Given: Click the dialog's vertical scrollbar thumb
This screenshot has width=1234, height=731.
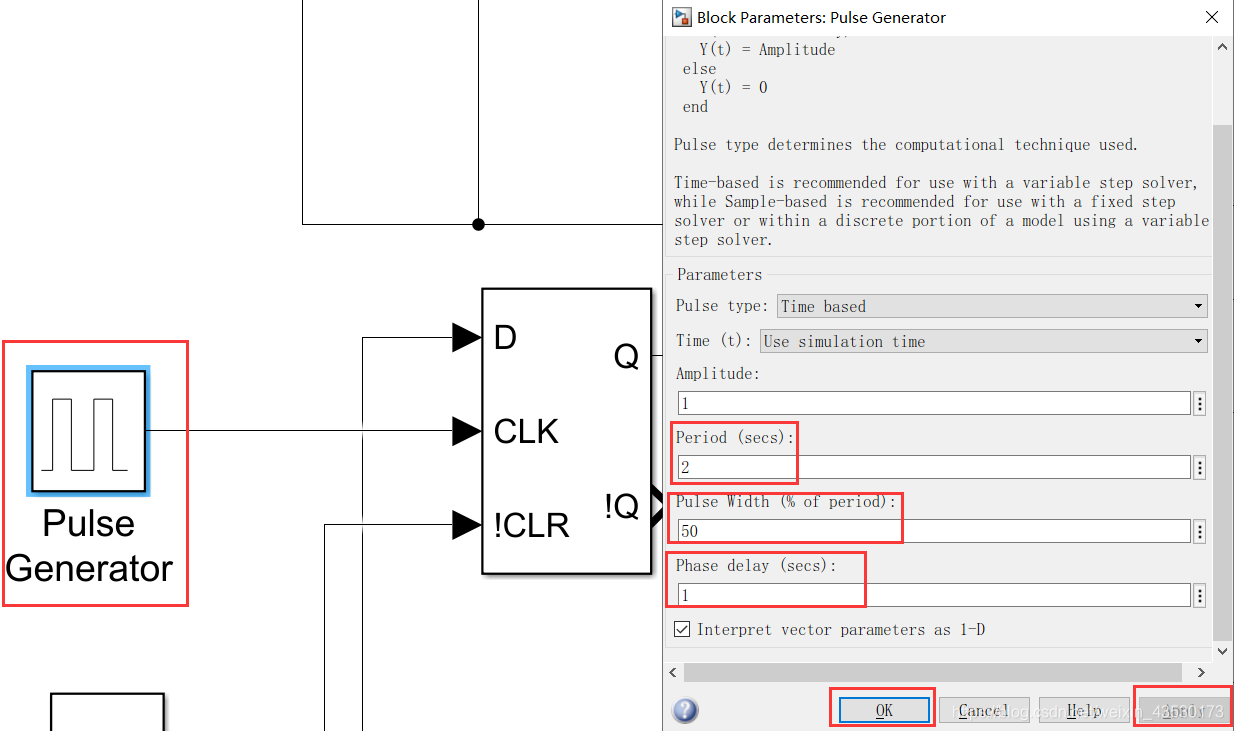Looking at the screenshot, I should pyautogui.click(x=1222, y=382).
